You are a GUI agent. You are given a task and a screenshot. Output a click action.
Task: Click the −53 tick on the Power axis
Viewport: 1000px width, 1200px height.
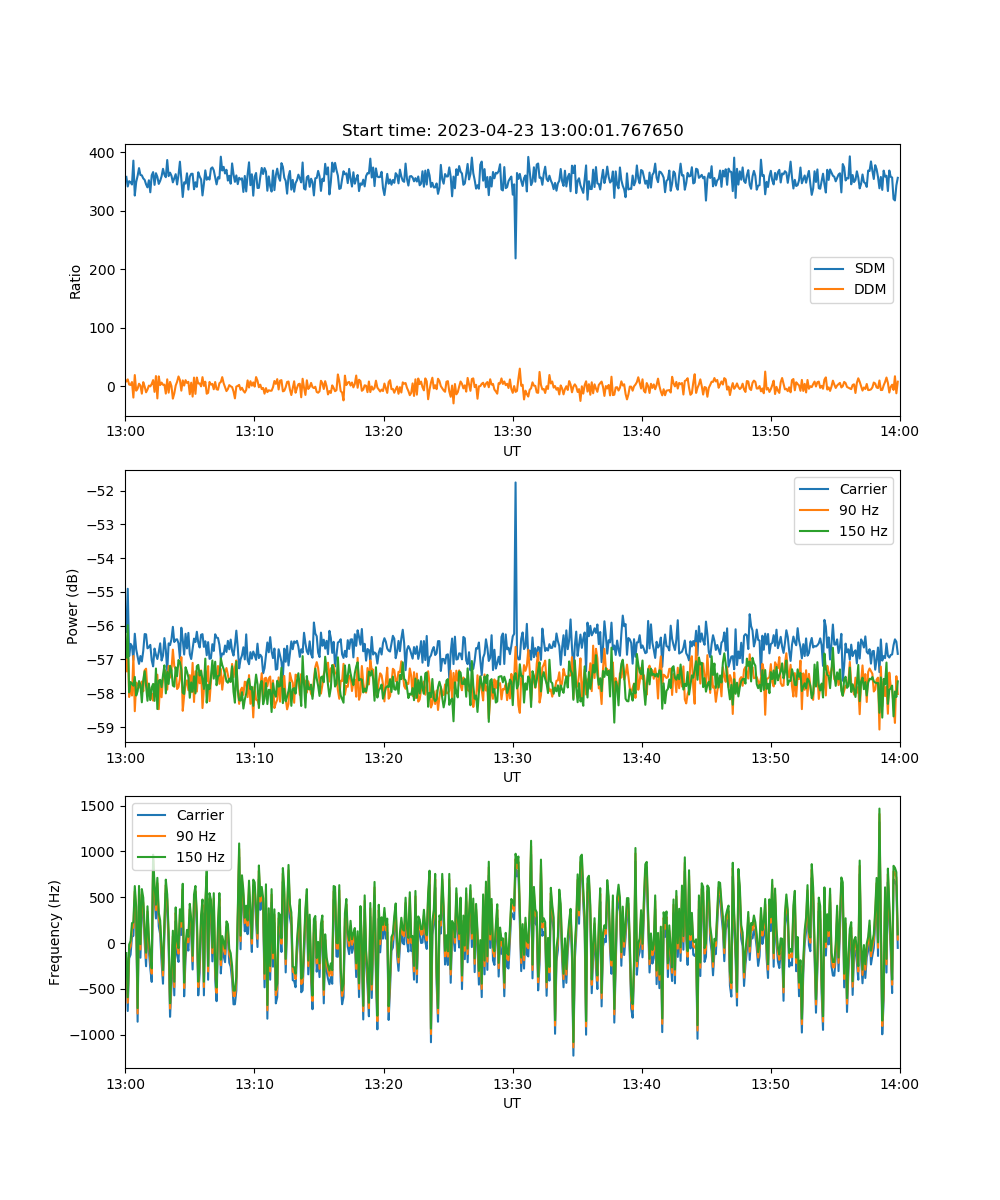click(x=104, y=525)
